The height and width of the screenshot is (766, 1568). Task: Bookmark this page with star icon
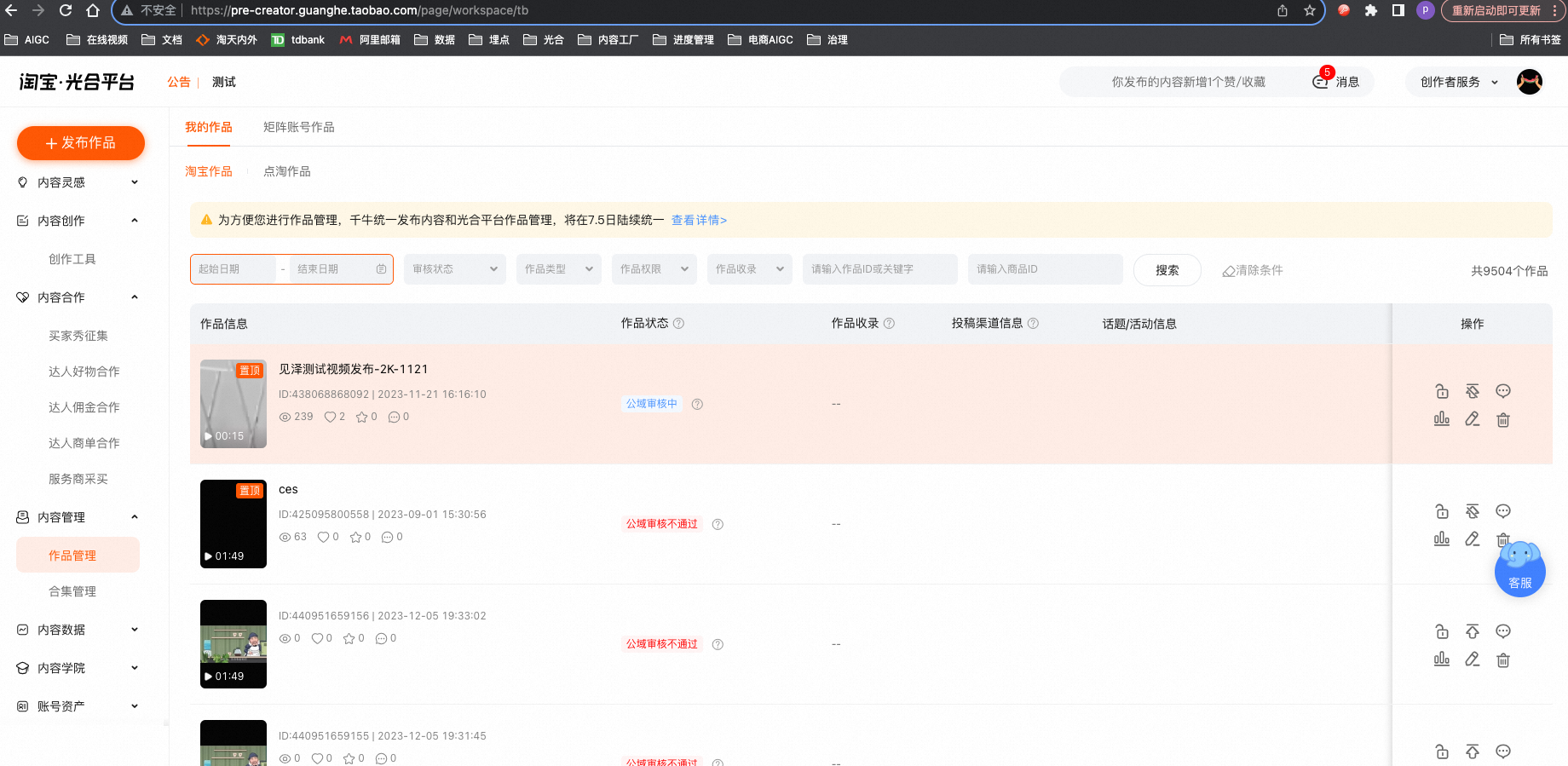(x=1310, y=11)
